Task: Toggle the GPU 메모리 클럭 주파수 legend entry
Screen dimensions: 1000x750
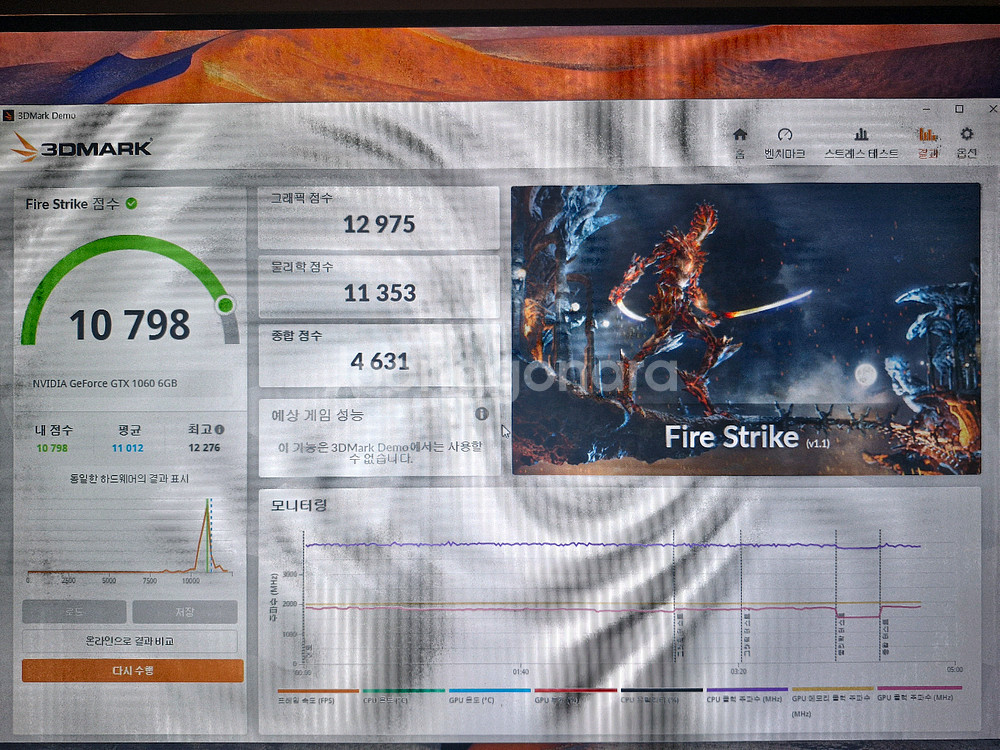Action: (832, 702)
